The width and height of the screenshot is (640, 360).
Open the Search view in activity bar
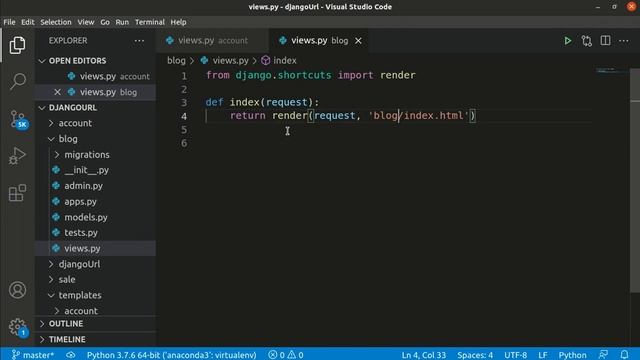(x=18, y=81)
